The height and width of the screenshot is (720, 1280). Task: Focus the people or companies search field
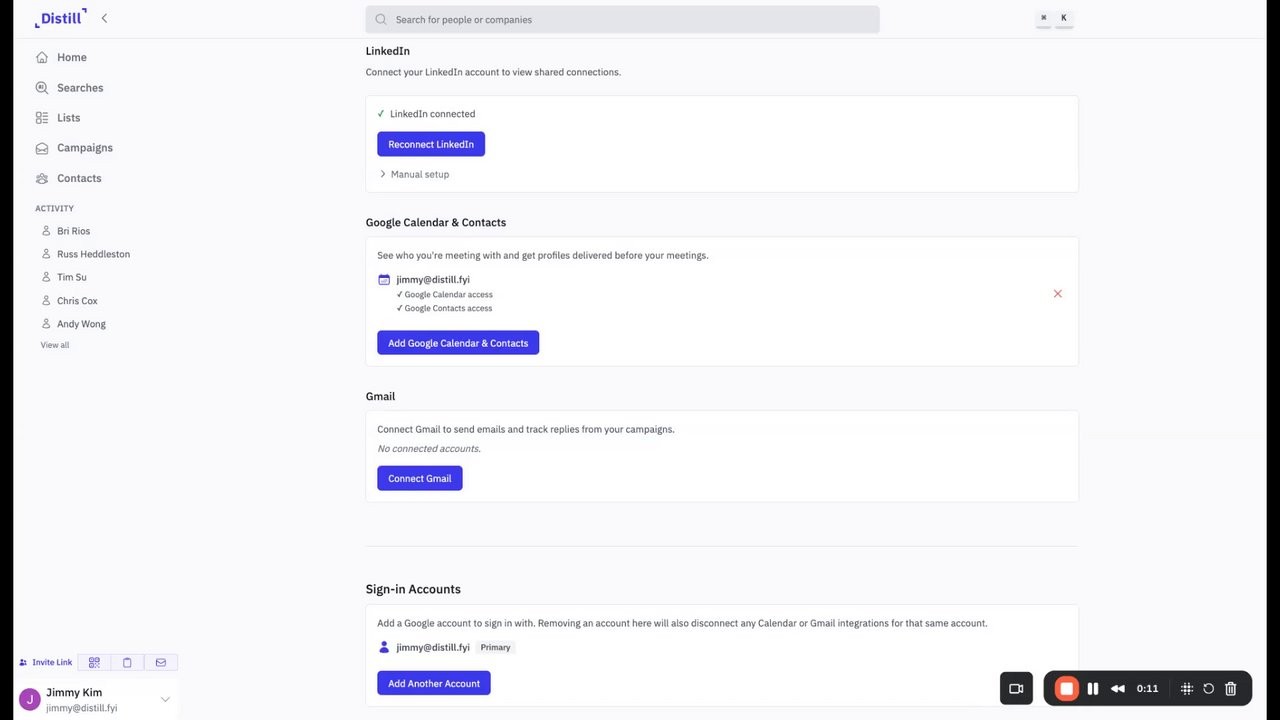tap(622, 19)
